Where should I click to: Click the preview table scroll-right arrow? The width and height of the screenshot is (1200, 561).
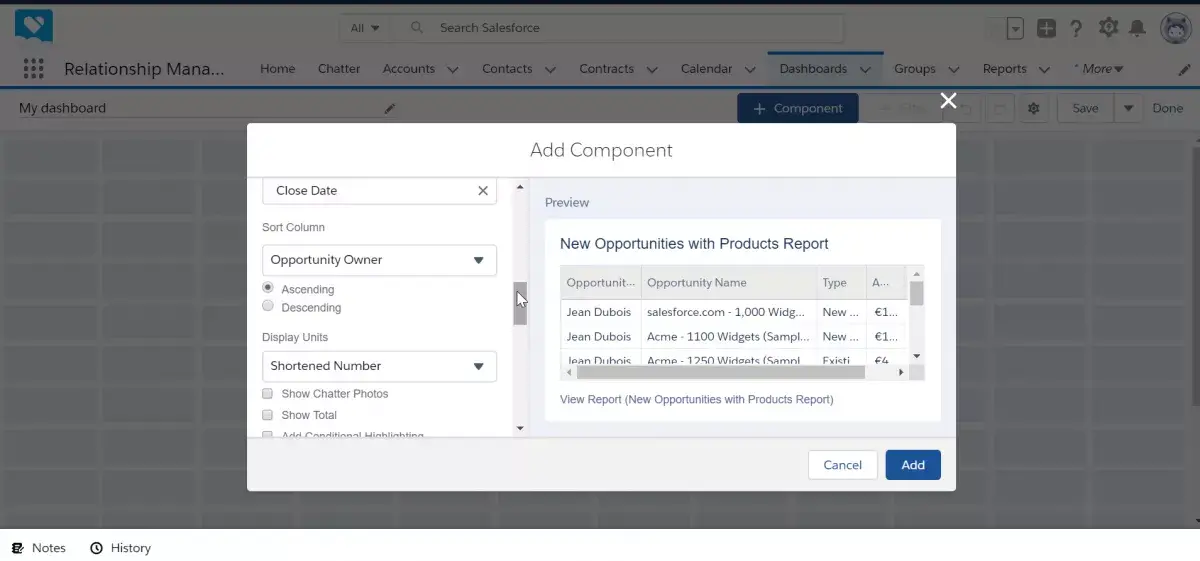point(900,372)
